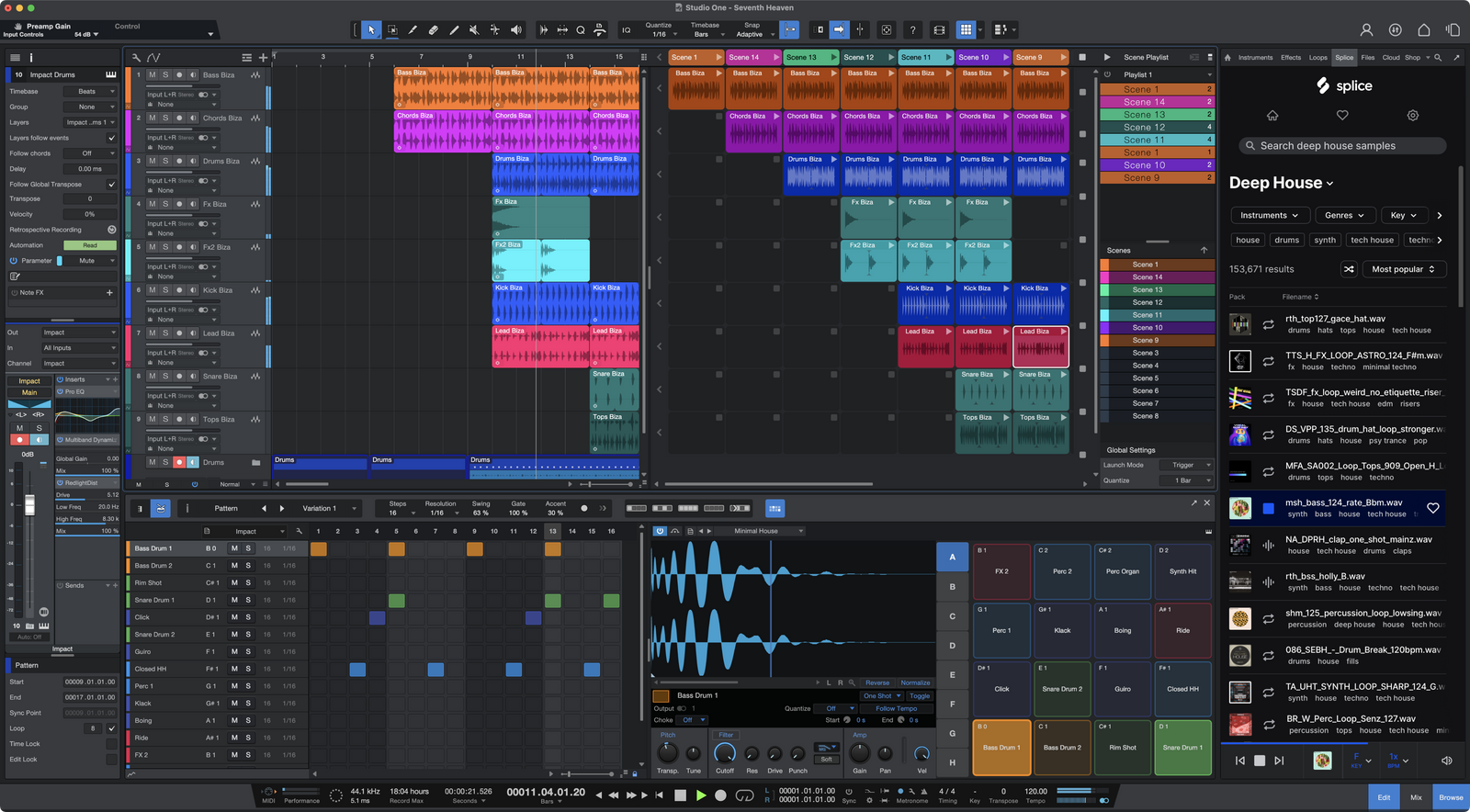1470x812 pixels.
Task: Expand the Instruments filter in Splice
Action: [x=1269, y=215]
